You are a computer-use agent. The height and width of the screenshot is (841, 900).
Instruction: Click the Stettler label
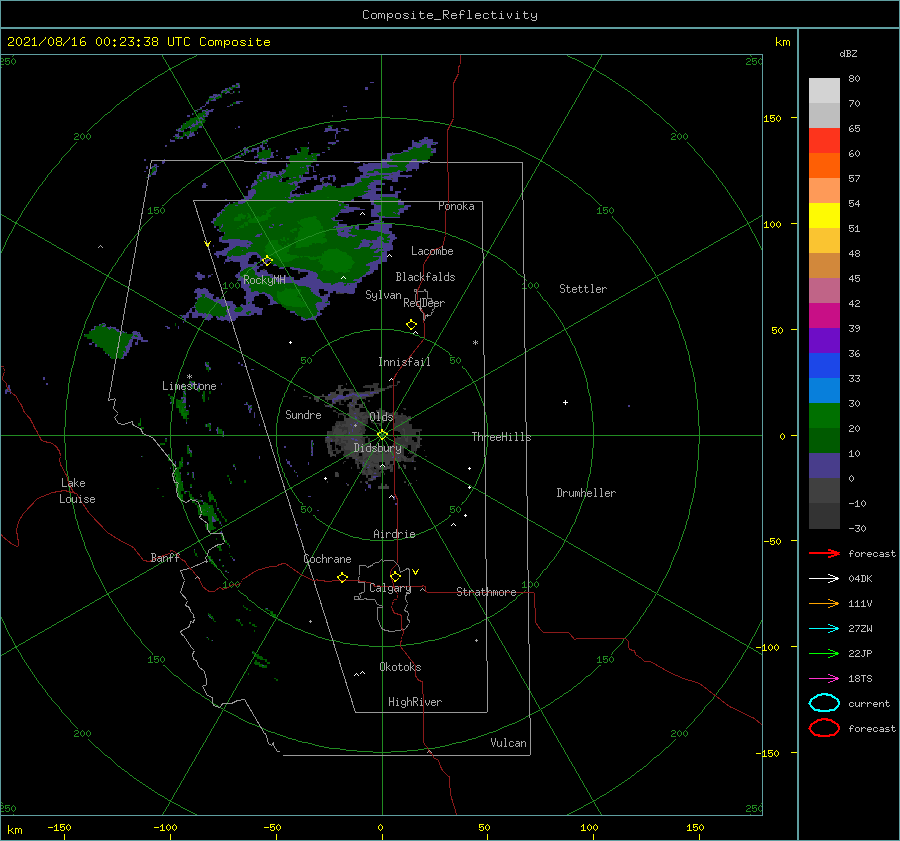click(583, 289)
